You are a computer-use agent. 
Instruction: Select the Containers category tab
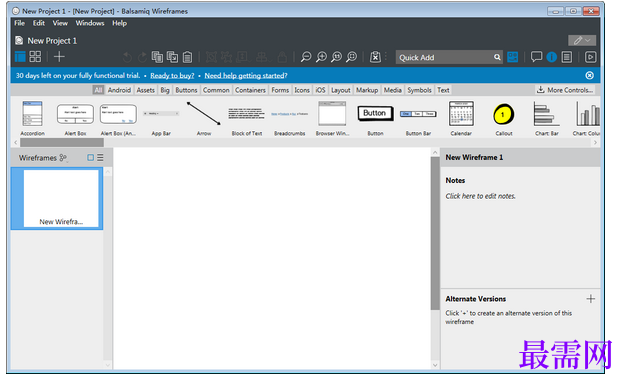pos(250,90)
